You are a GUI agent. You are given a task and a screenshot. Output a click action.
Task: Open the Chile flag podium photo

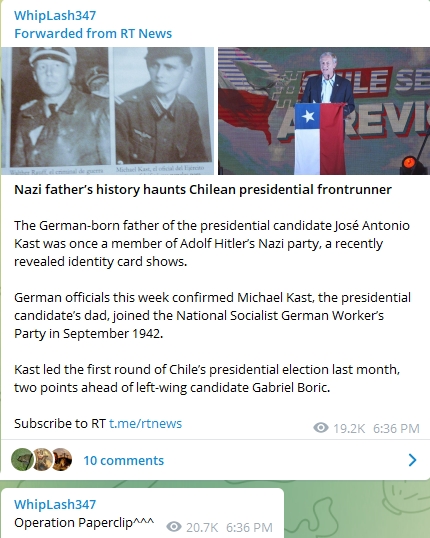point(324,111)
